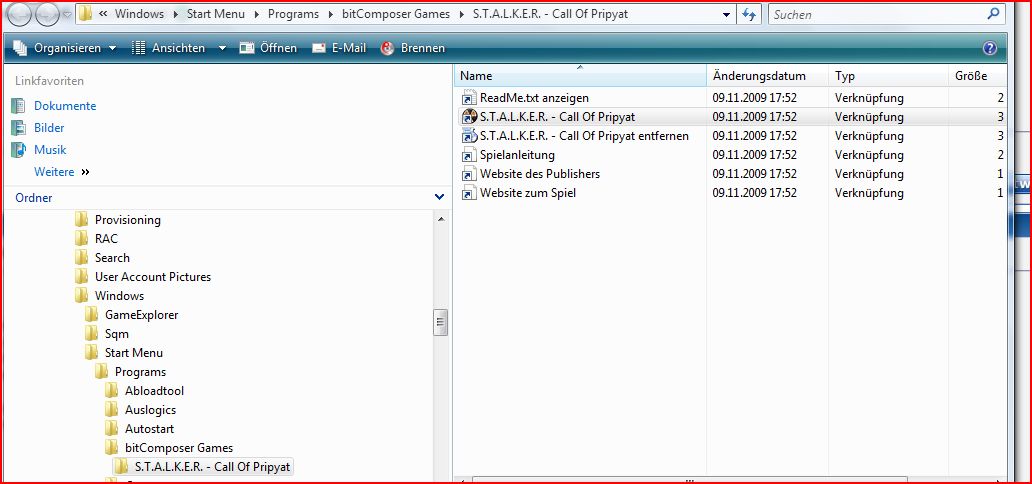Open the arrow after the Start Menu breadcrumb
The height and width of the screenshot is (484, 1032).
coord(256,14)
